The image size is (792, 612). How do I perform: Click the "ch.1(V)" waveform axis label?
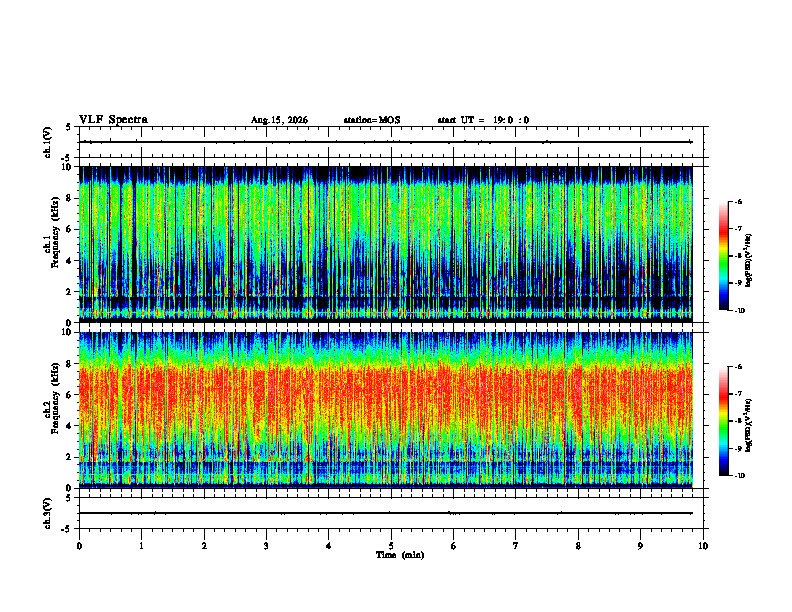(48, 142)
